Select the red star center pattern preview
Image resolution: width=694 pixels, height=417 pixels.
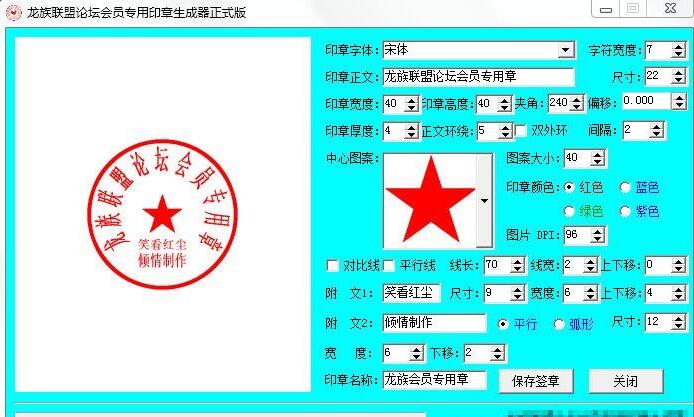coord(430,200)
